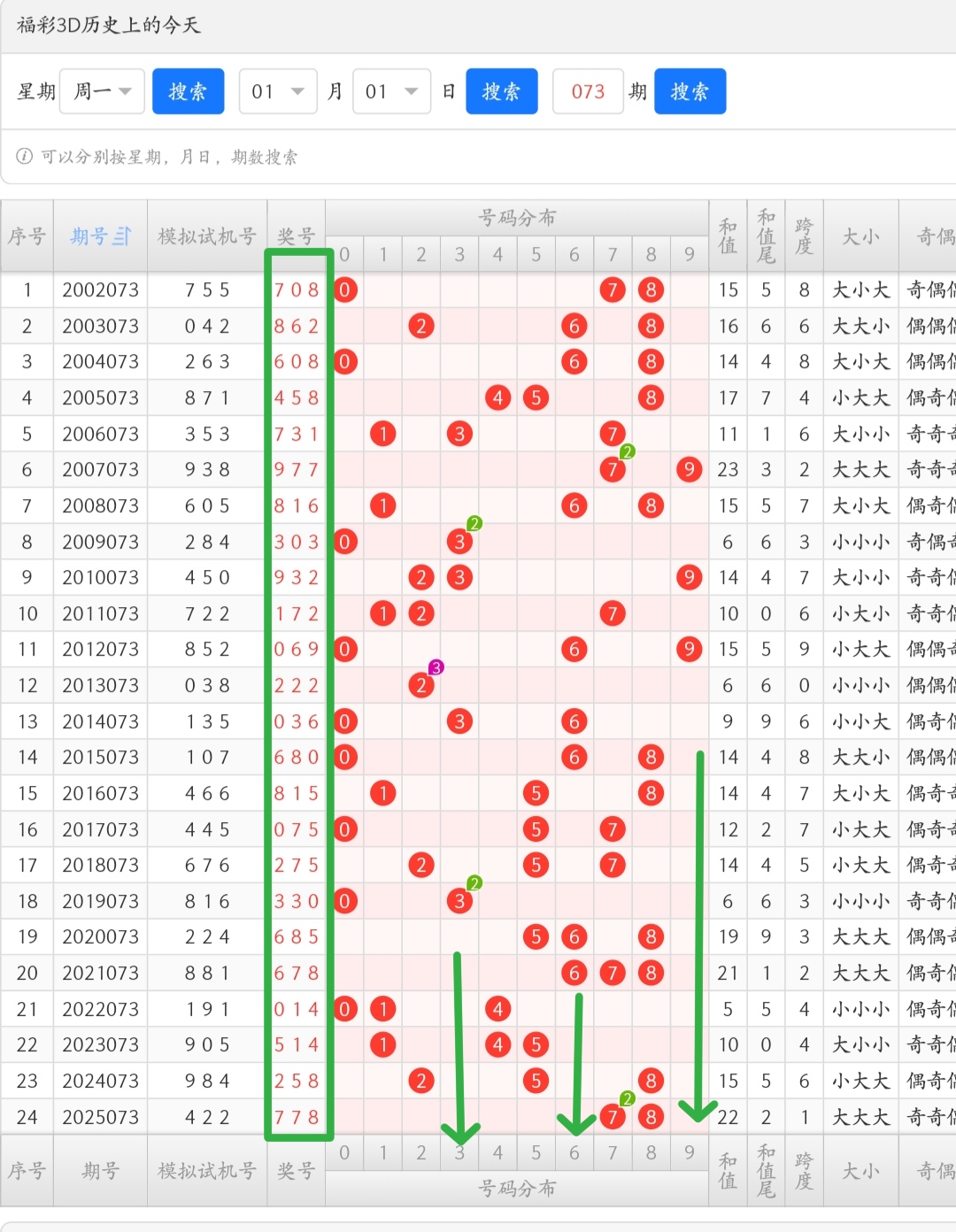Focus the 073 issue number input field
This screenshot has height=1232, width=956.
[588, 91]
